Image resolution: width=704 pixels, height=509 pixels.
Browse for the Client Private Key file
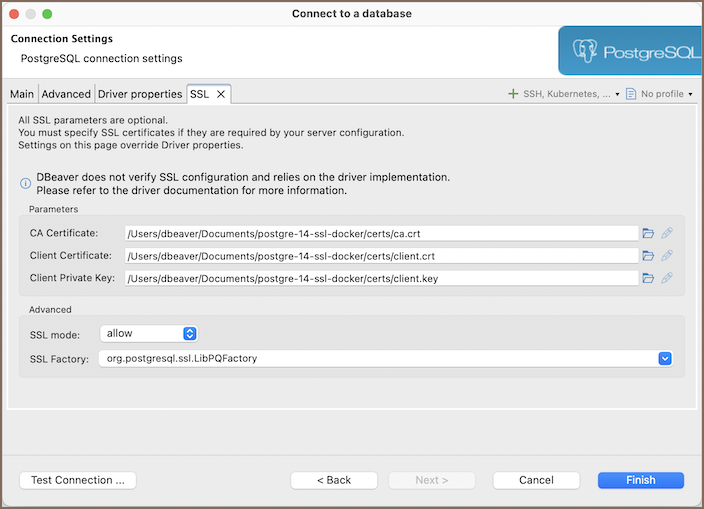(x=648, y=278)
